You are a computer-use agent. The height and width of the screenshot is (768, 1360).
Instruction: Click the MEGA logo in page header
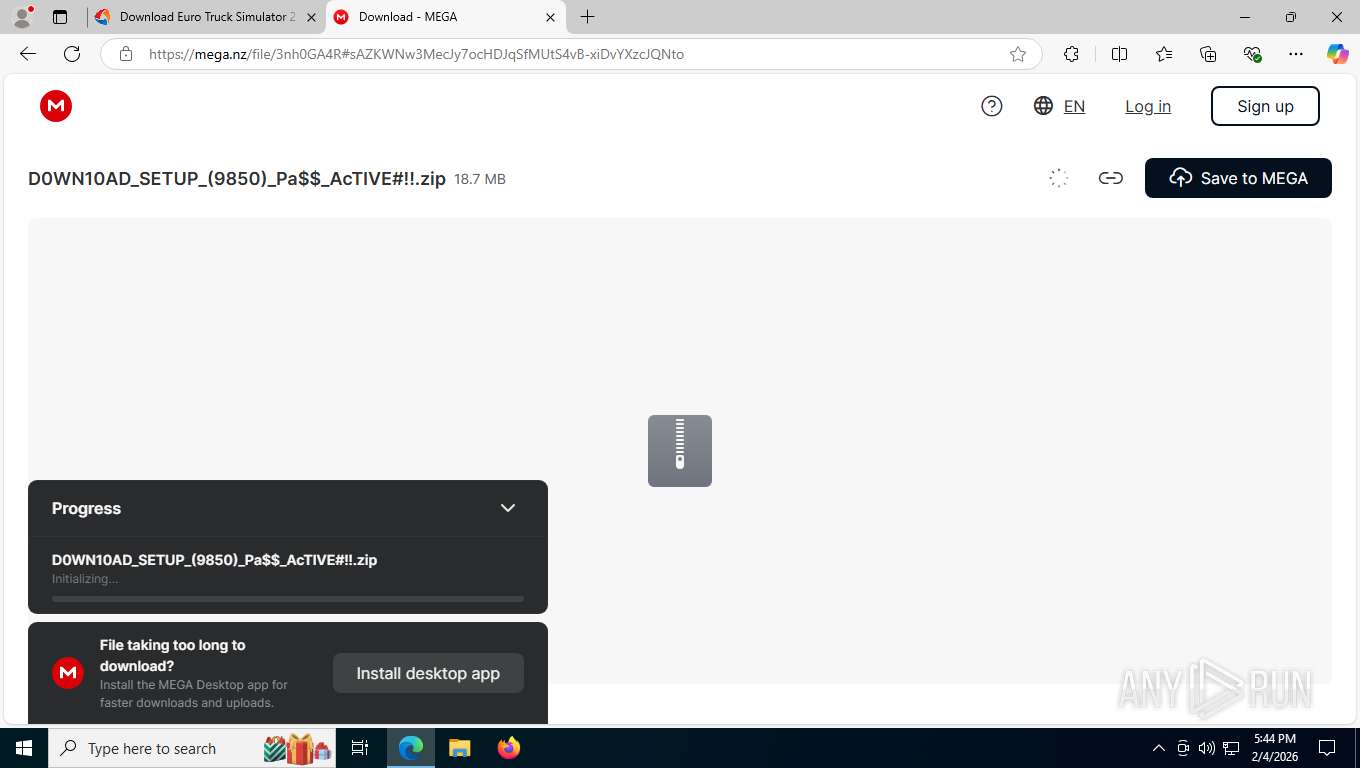[56, 106]
